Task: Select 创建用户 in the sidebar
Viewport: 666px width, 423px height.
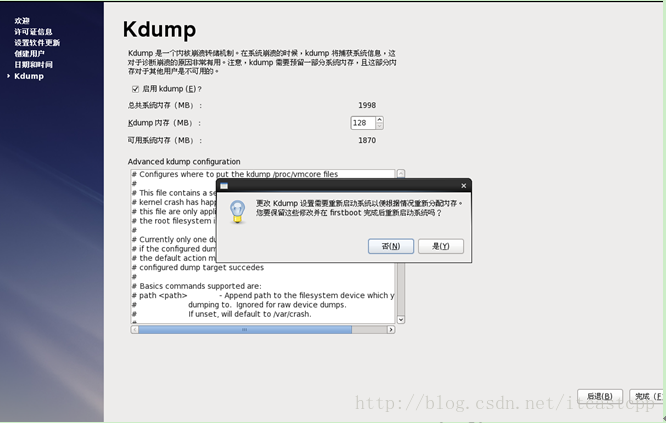Action: click(29, 54)
